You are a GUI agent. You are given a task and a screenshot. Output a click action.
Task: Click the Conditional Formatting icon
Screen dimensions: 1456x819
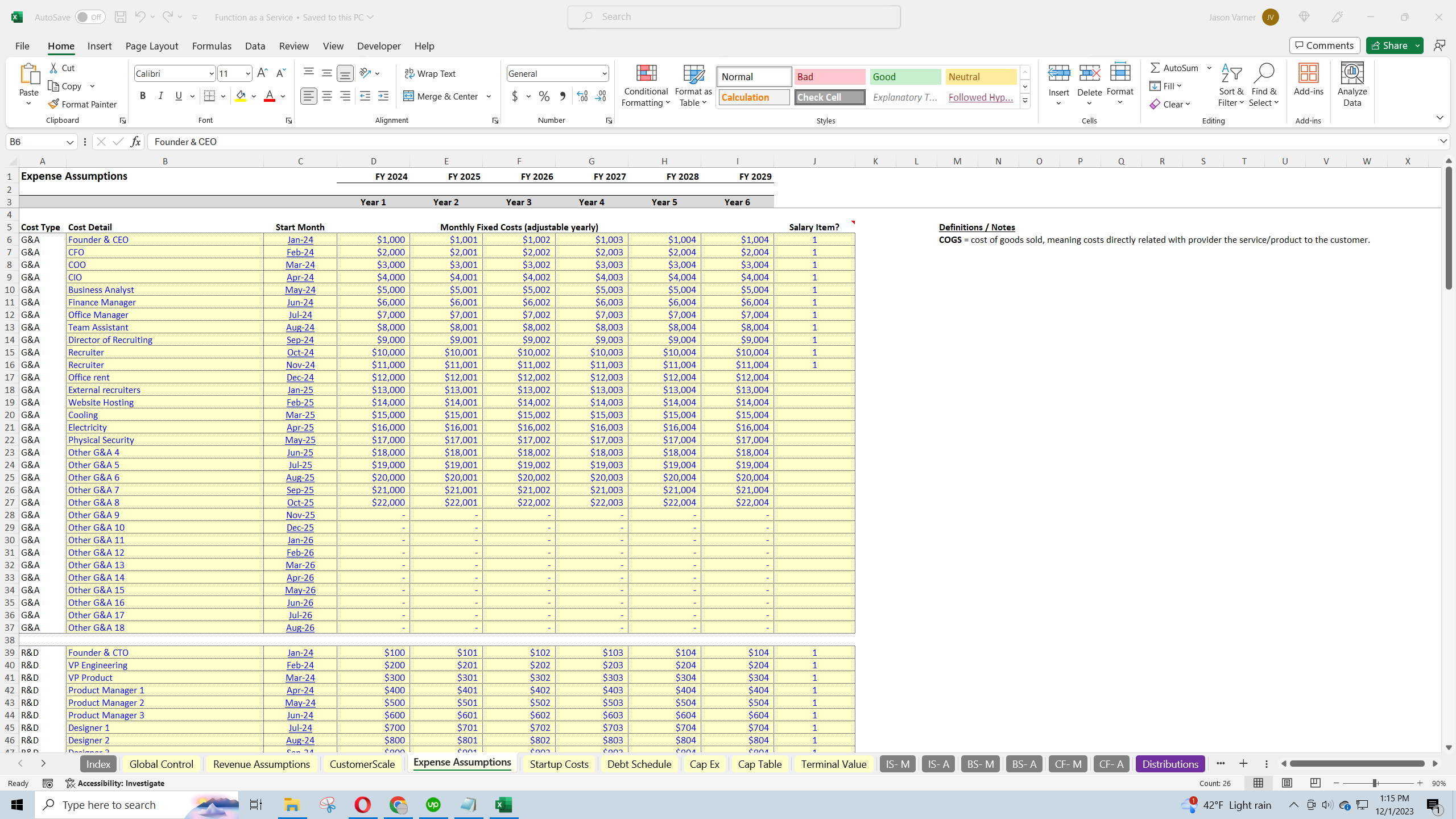point(646,73)
